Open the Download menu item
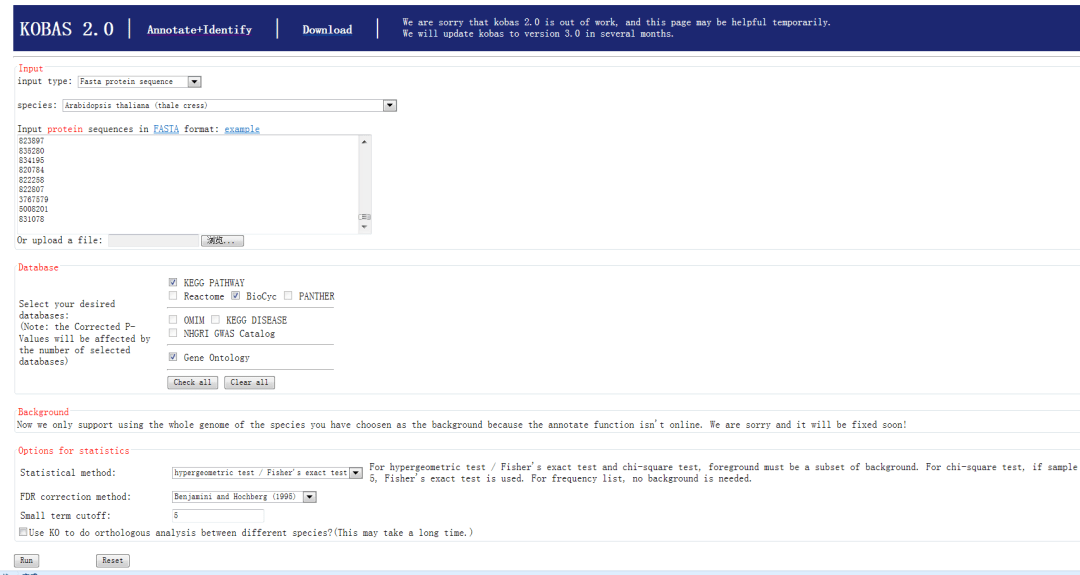Screen dimensions: 1080x575 [x=327, y=30]
